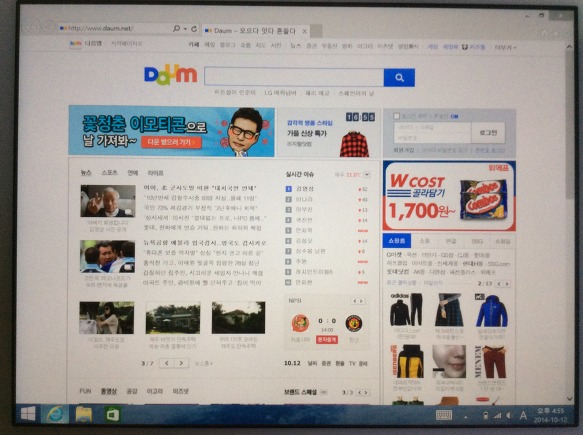The image size is (583, 435).
Task: Click the red button under the NPB 0:0 score
Action: pos(327,339)
